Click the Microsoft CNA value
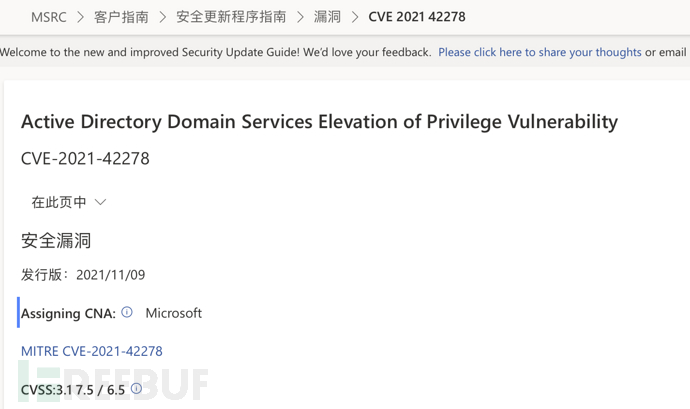This screenshot has width=690, height=409. (x=173, y=313)
